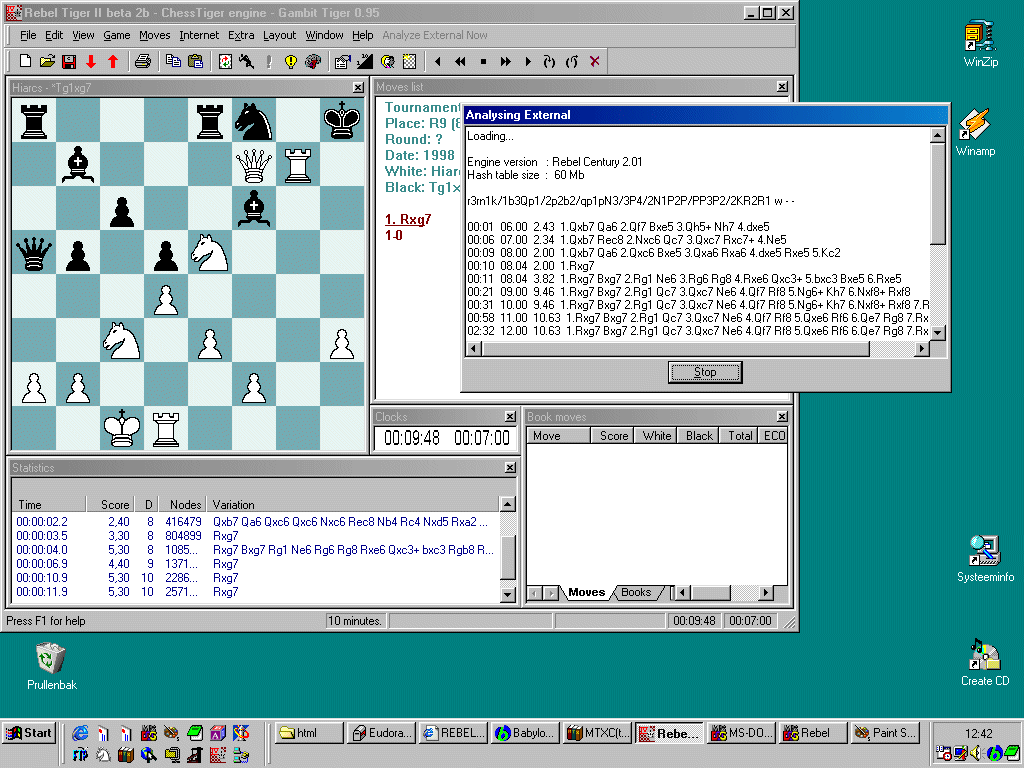
Task: Stop the external analysis with the Stop button
Action: click(x=705, y=372)
